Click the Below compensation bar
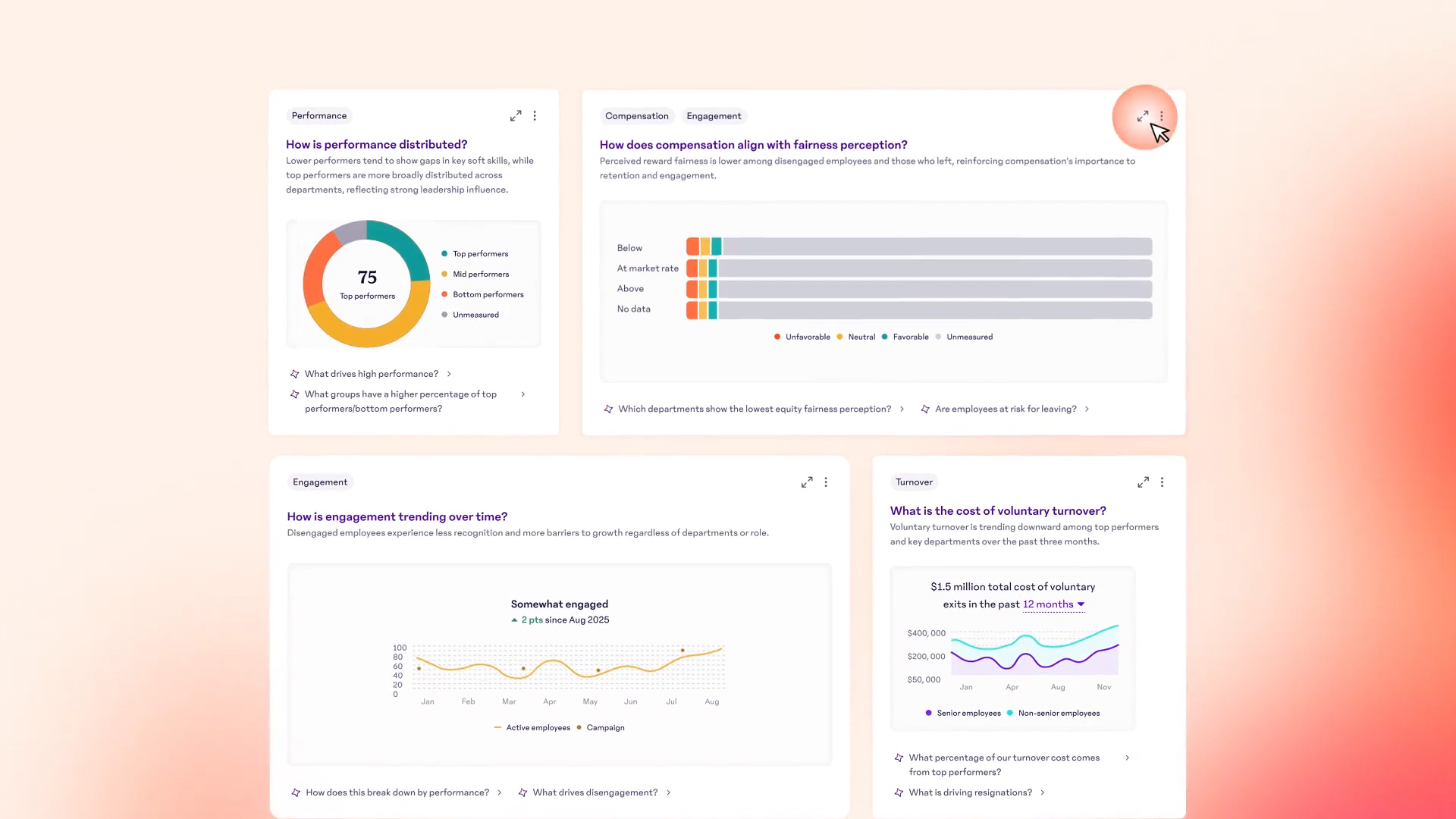1456x819 pixels. click(919, 247)
